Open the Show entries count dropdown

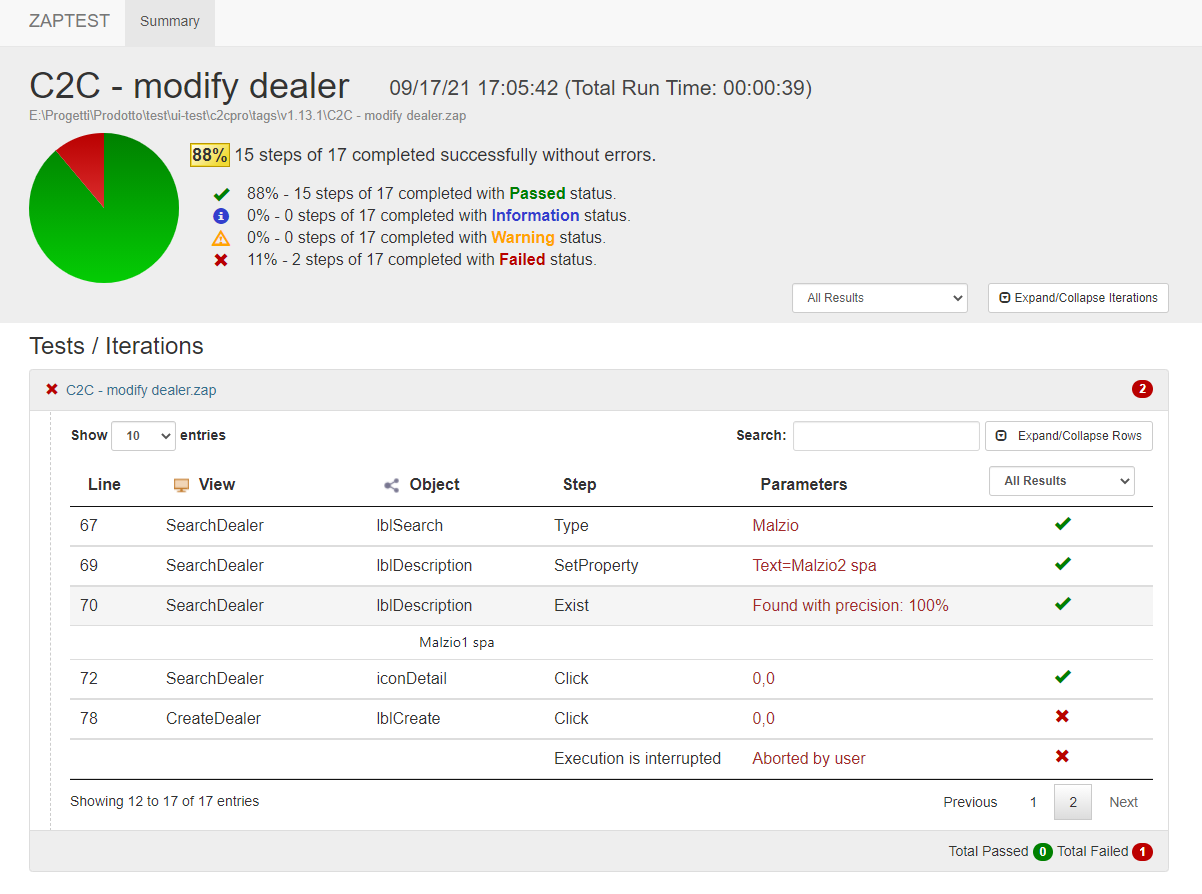point(143,436)
